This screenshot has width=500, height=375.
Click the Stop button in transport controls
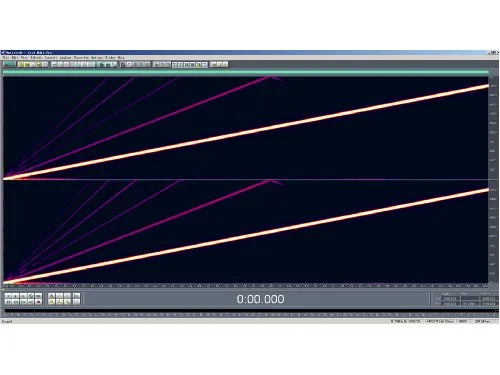point(8,296)
